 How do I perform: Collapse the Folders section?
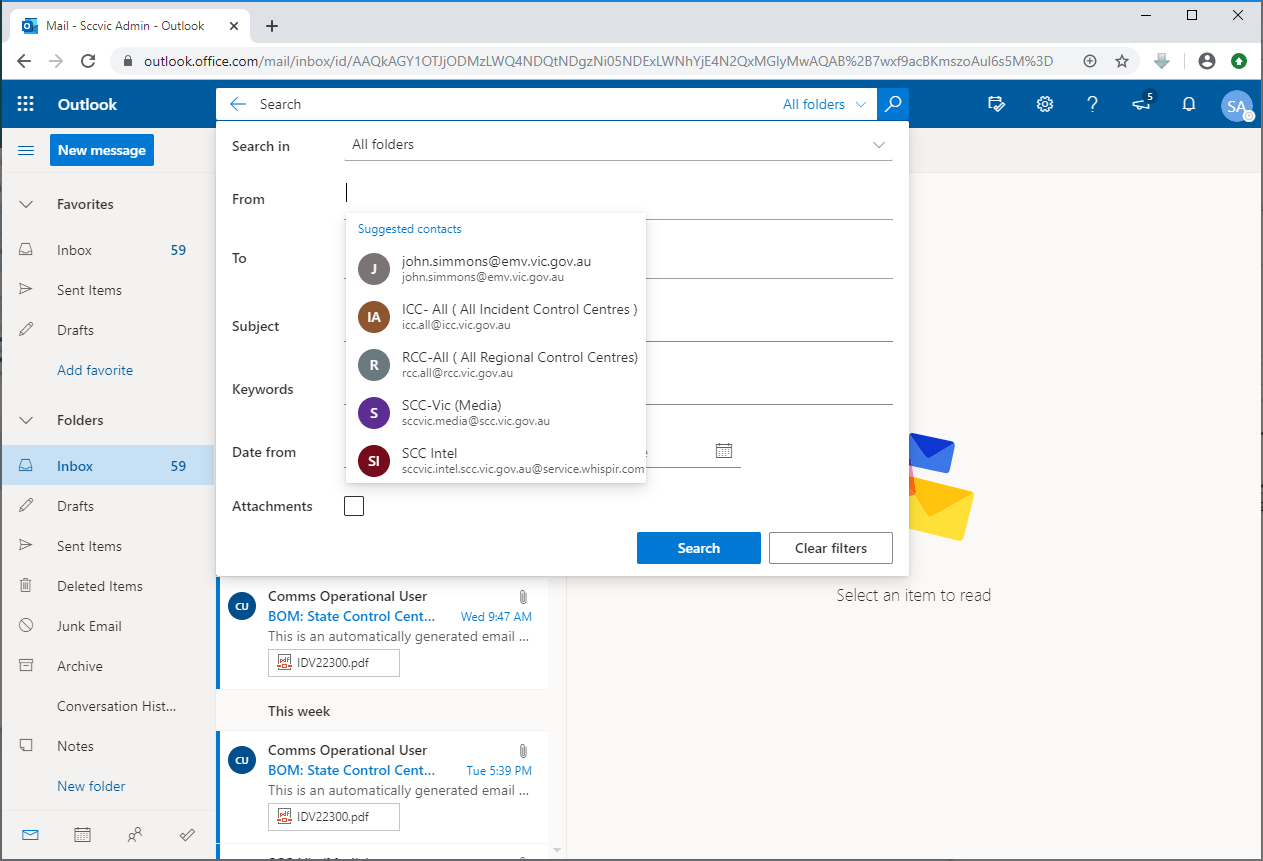[27, 420]
